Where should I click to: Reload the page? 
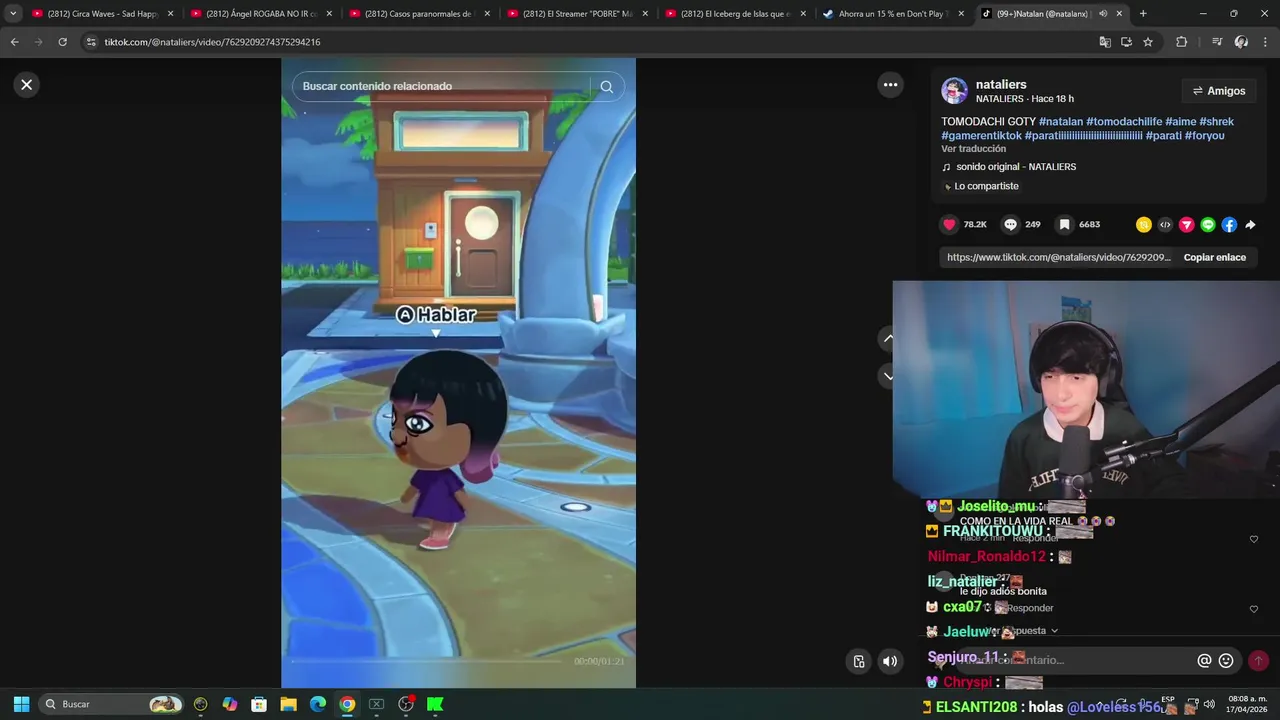point(62,42)
